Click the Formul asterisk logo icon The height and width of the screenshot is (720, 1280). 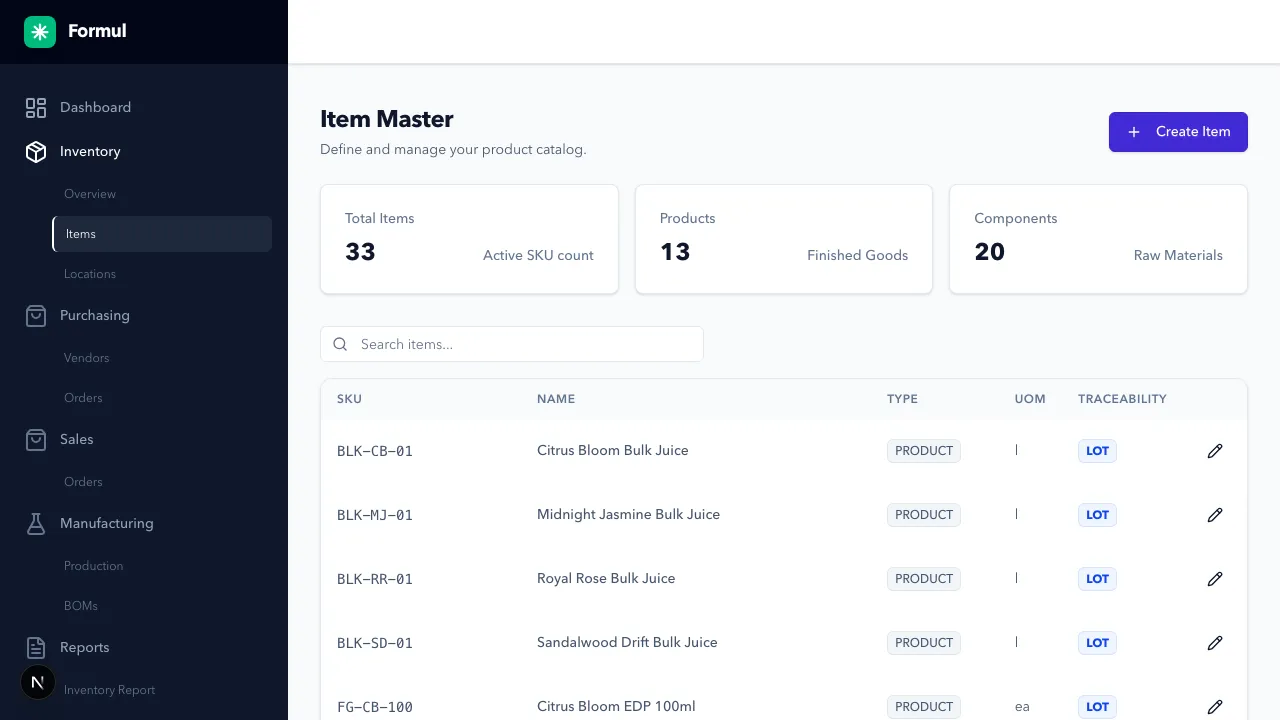click(x=39, y=31)
